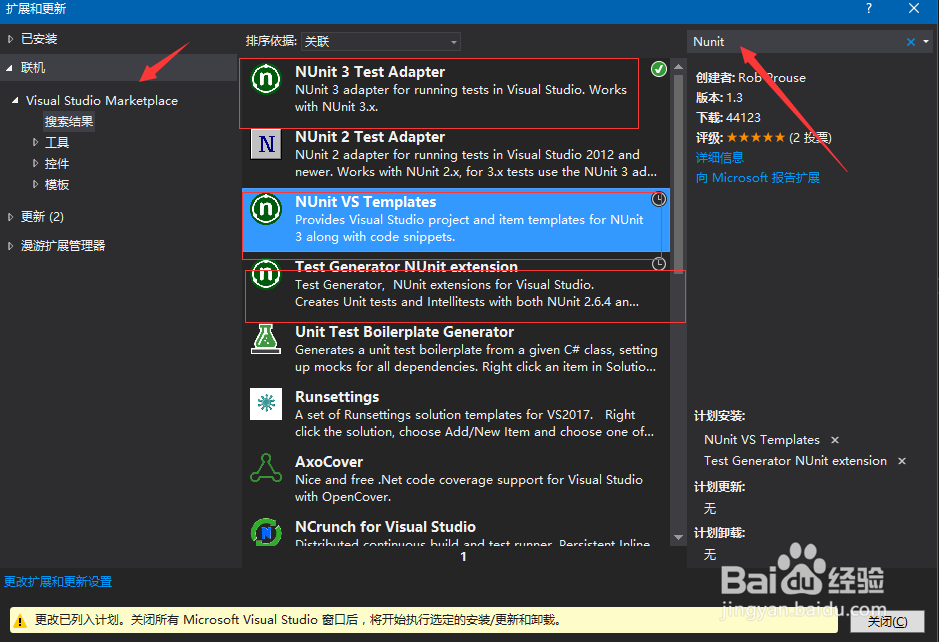Screen dimensions: 939x642
Task: Click the warning icon in the notification bar
Action: pos(20,620)
